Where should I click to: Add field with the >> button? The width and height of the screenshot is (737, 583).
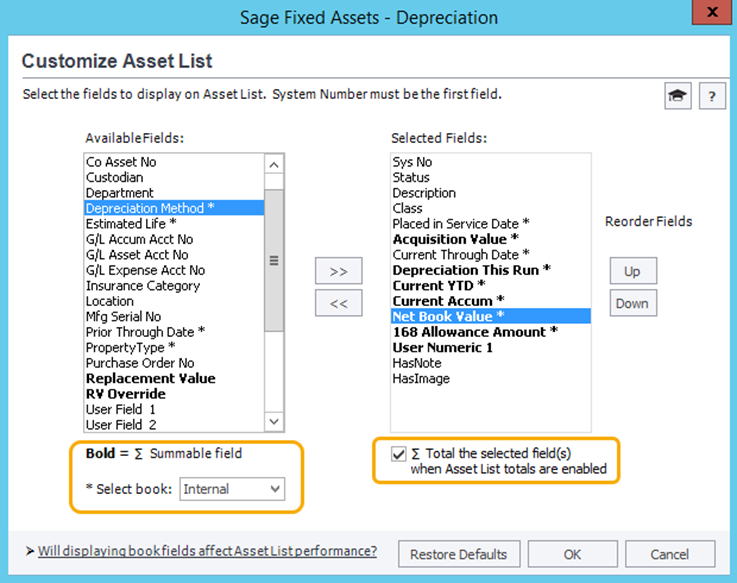(338, 271)
